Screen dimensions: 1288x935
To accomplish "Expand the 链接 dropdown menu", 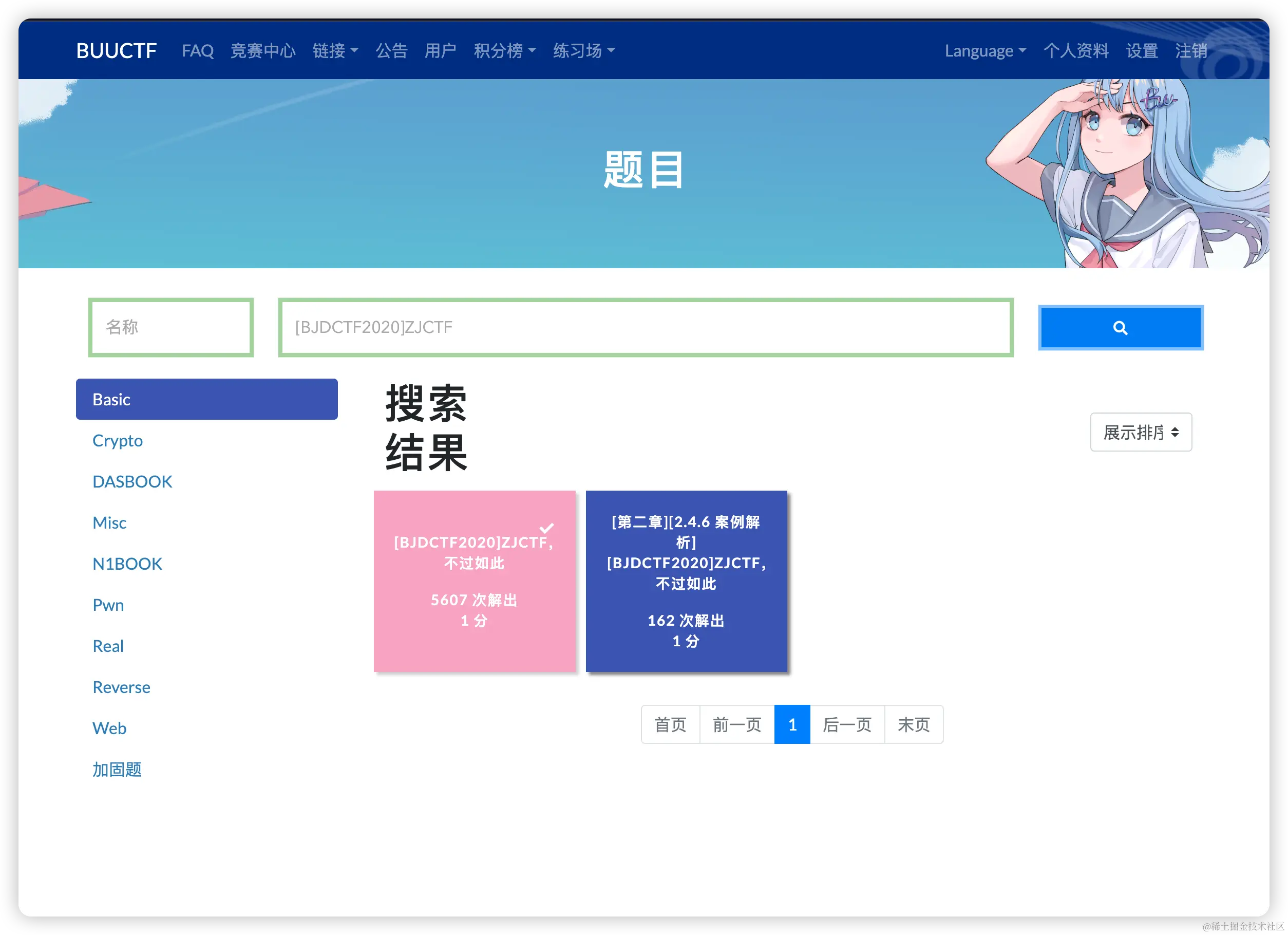I will tap(335, 51).
